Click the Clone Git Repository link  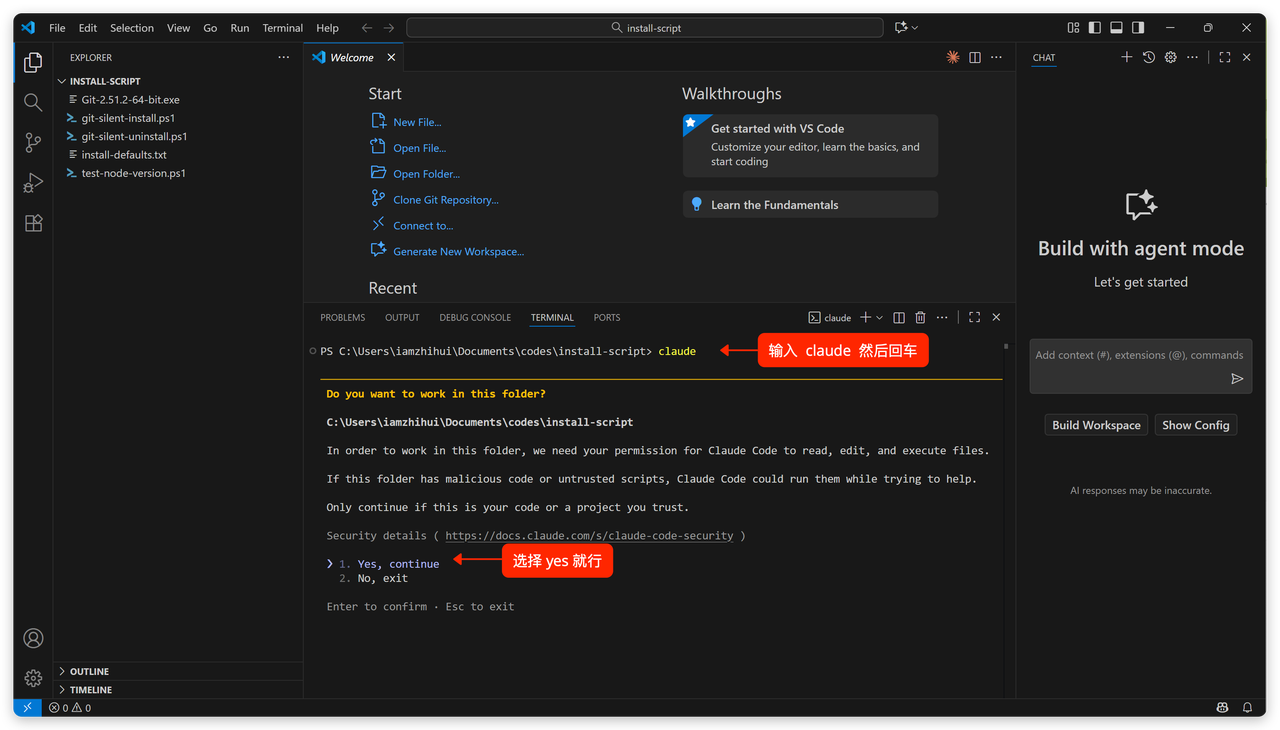click(x=445, y=200)
